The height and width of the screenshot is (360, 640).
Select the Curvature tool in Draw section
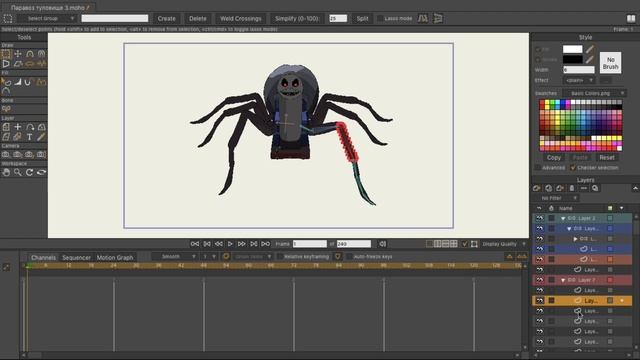[x=42, y=54]
